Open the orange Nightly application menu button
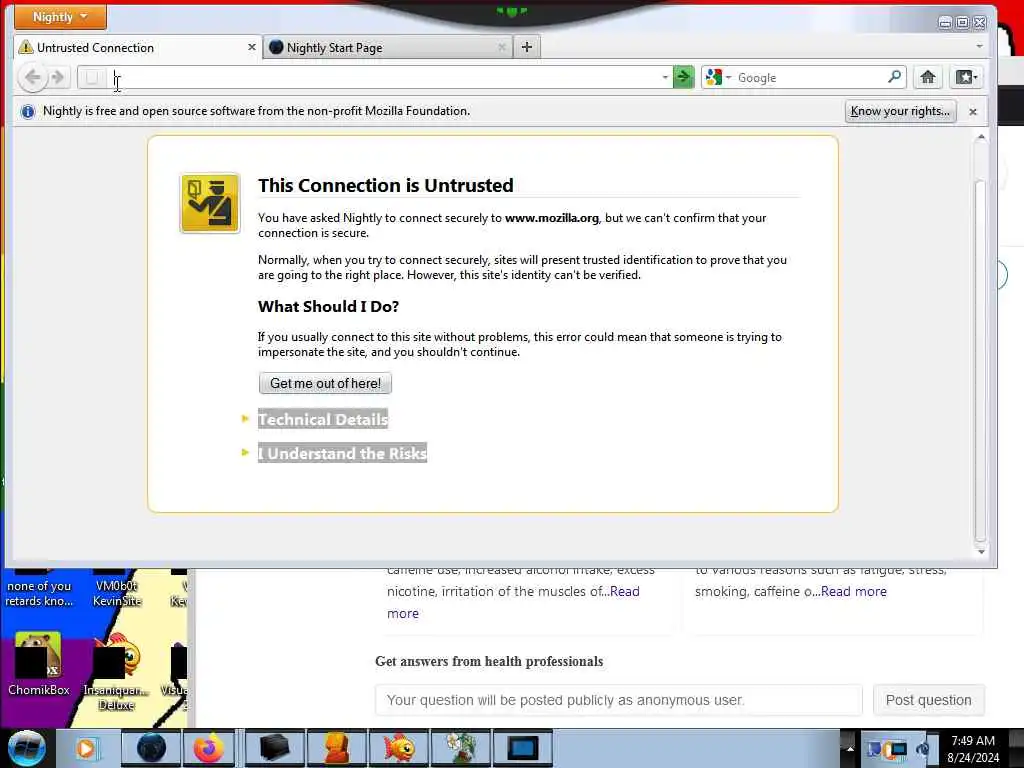The image size is (1024, 768). tap(60, 17)
